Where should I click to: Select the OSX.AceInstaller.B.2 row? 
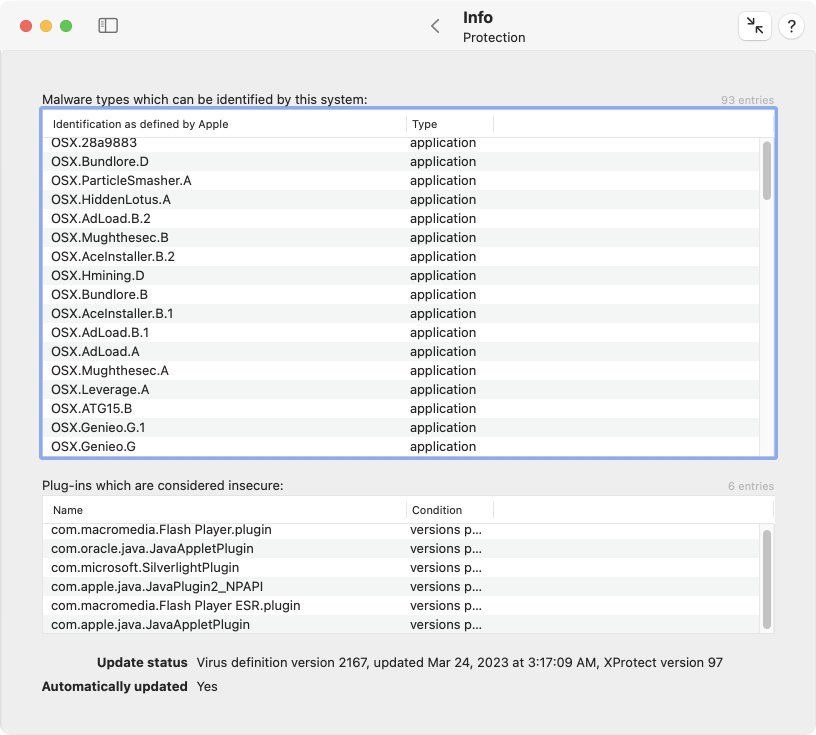(x=401, y=257)
